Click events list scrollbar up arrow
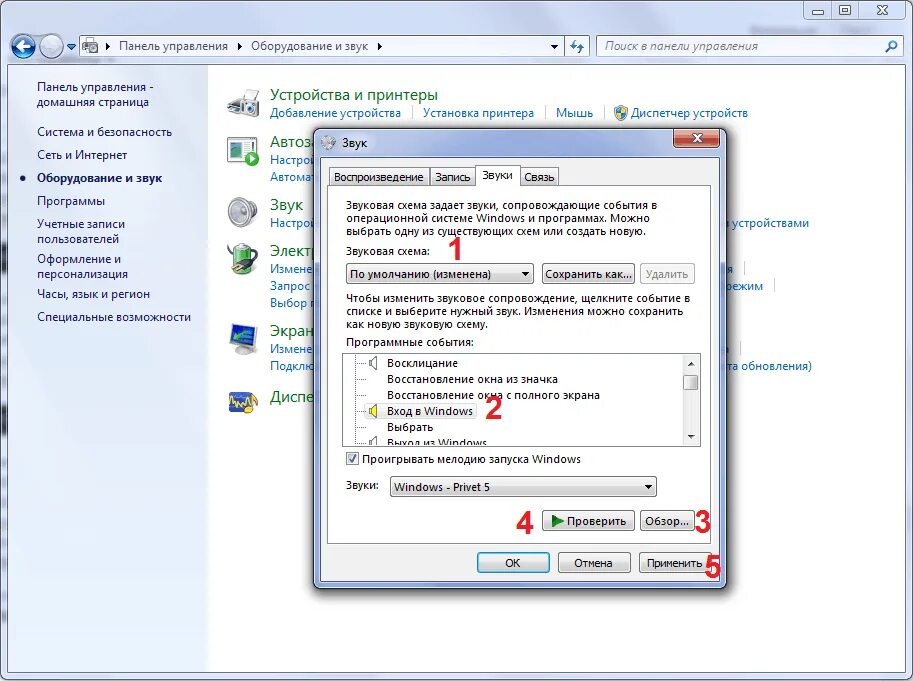Viewport: 913px width, 681px height. pyautogui.click(x=691, y=364)
